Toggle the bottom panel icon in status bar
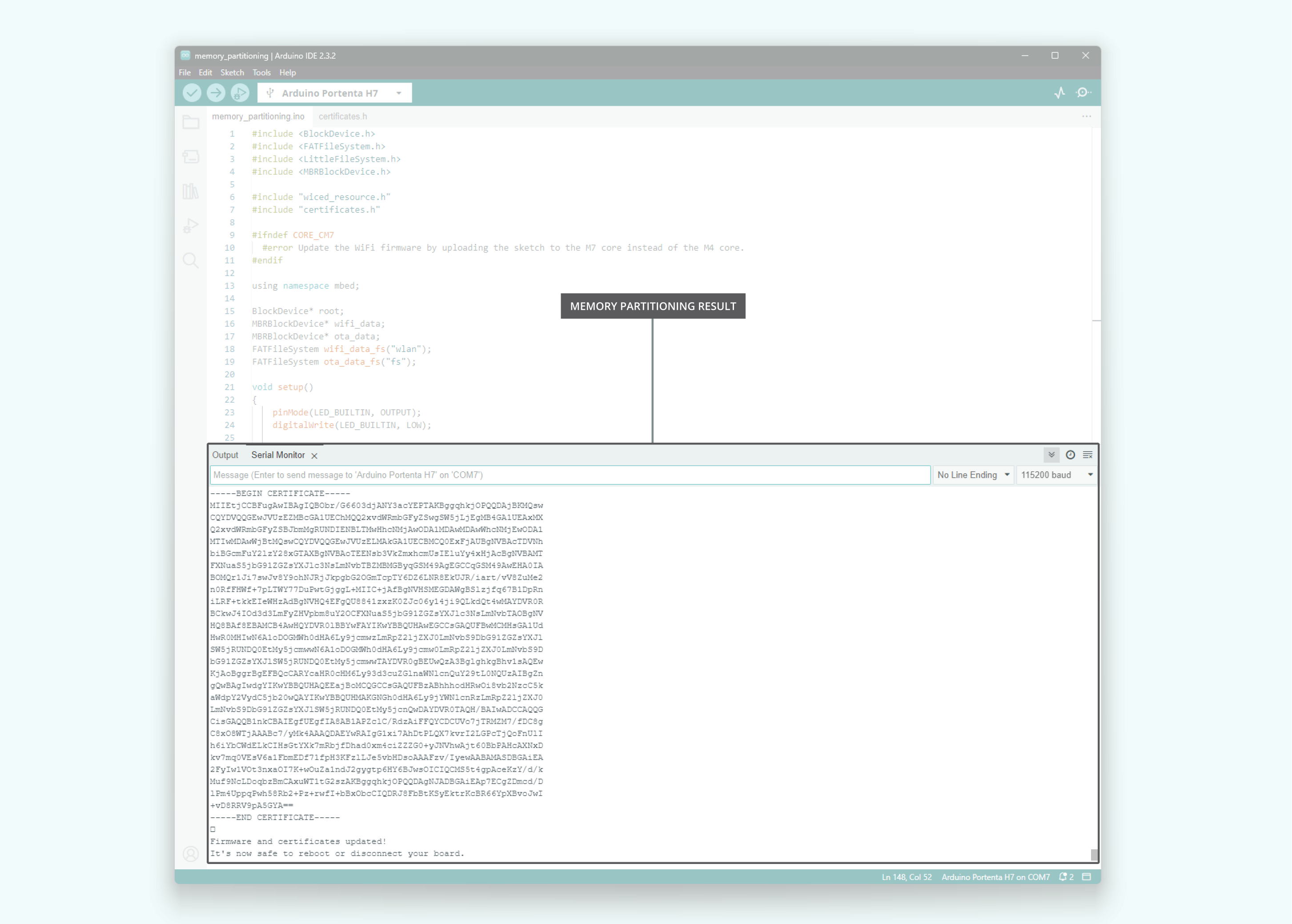This screenshot has height=924, width=1292. click(1087, 877)
